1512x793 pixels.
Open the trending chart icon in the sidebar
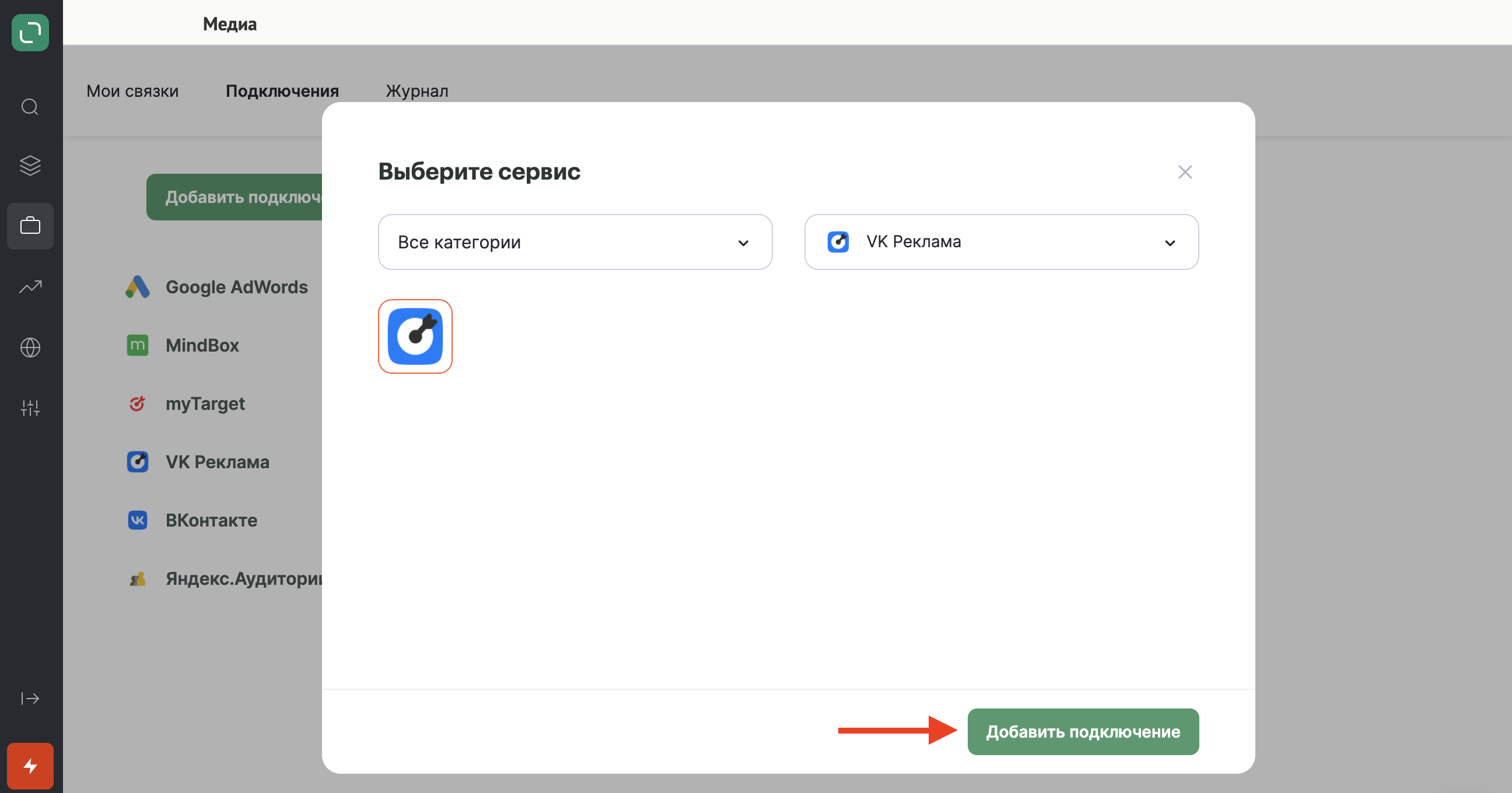pyautogui.click(x=30, y=287)
